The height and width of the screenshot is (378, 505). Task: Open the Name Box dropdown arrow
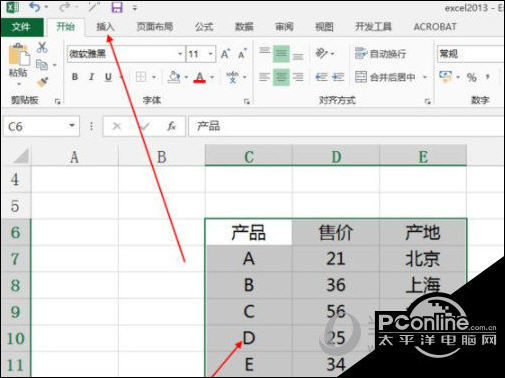(72, 126)
